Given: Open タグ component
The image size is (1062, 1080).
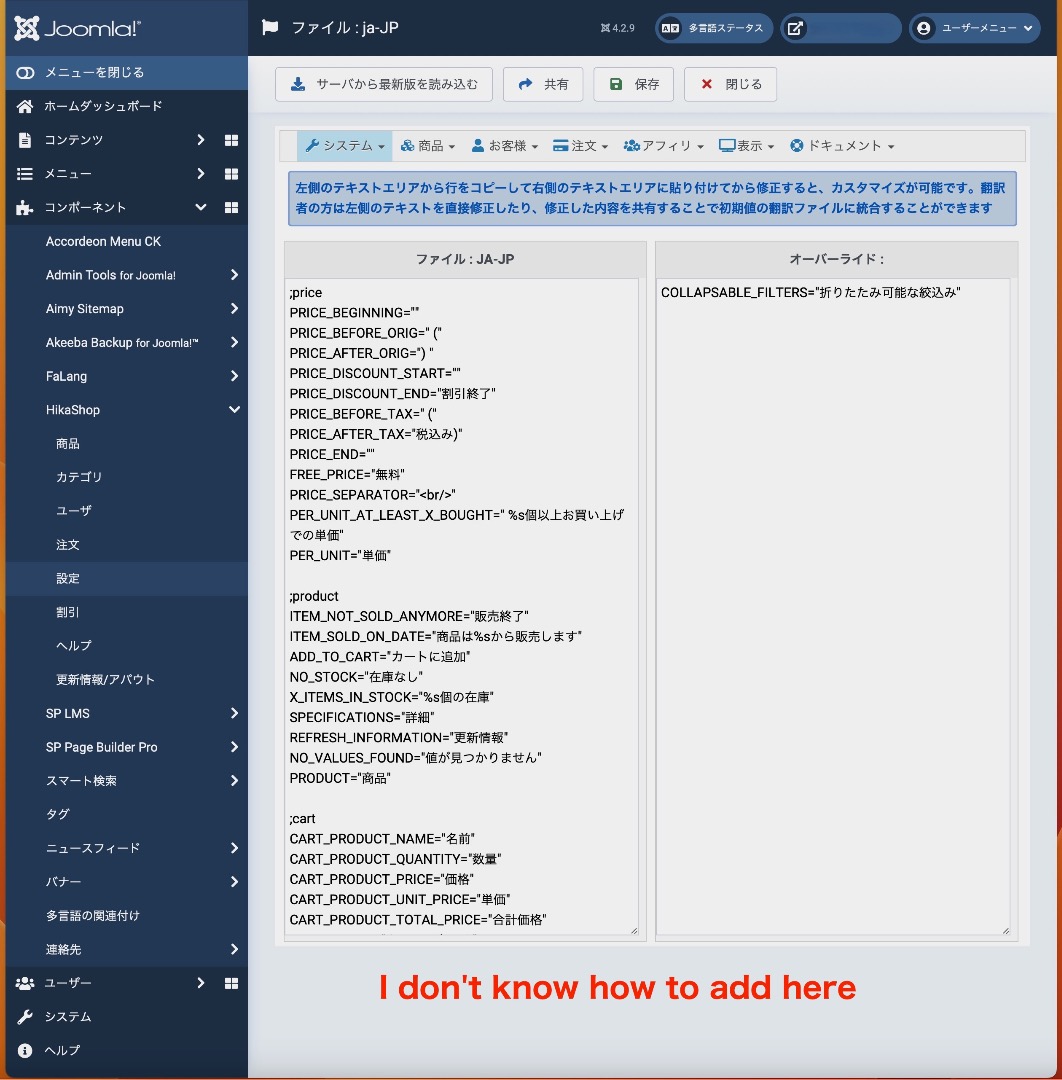Looking at the screenshot, I should [58, 814].
